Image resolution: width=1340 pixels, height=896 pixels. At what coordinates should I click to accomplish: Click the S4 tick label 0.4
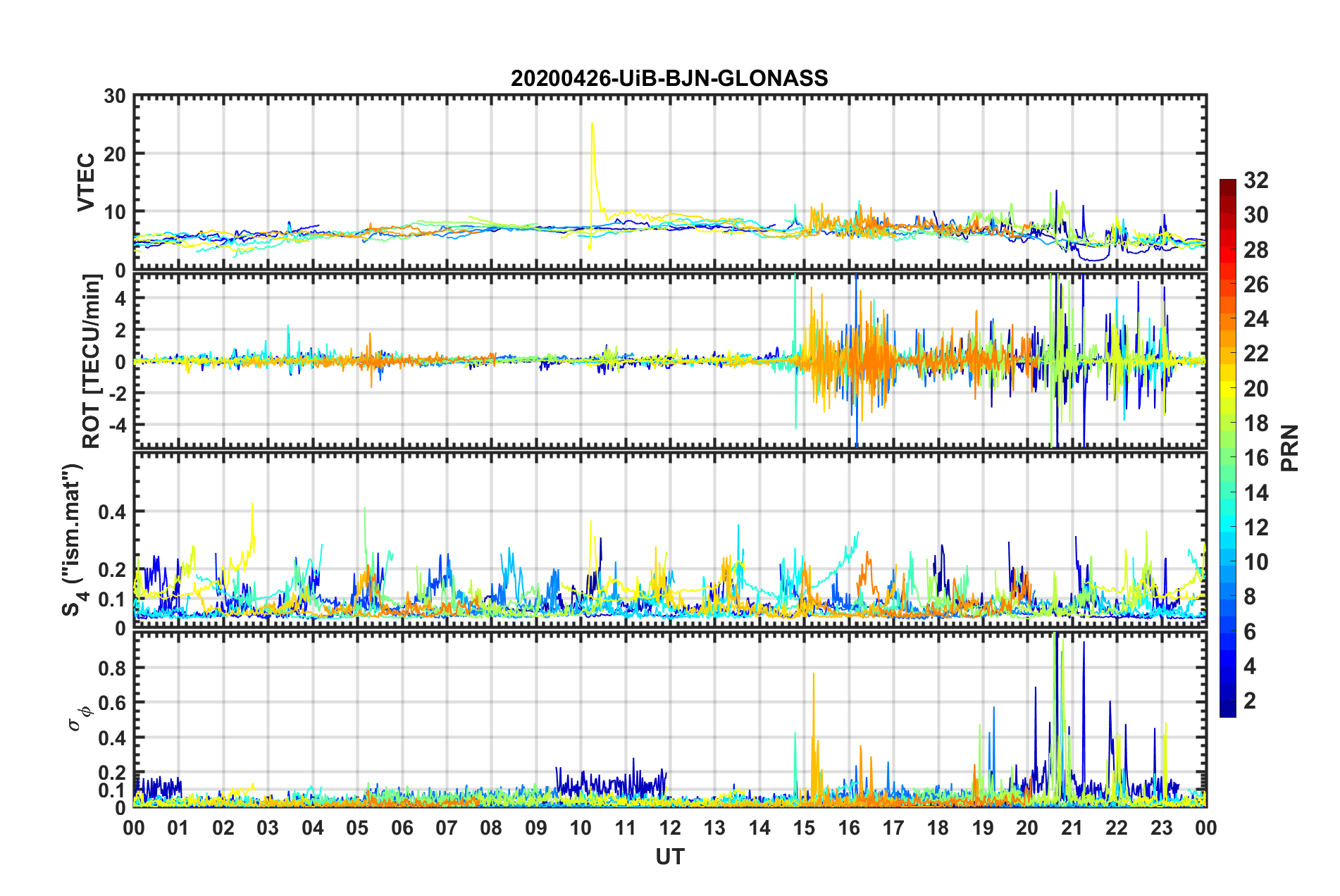(113, 512)
